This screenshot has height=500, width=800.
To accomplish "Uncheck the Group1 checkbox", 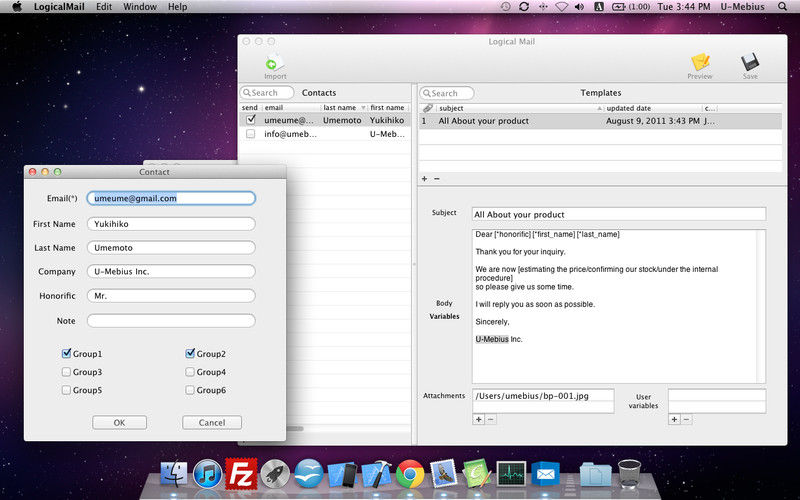I will coord(66,353).
